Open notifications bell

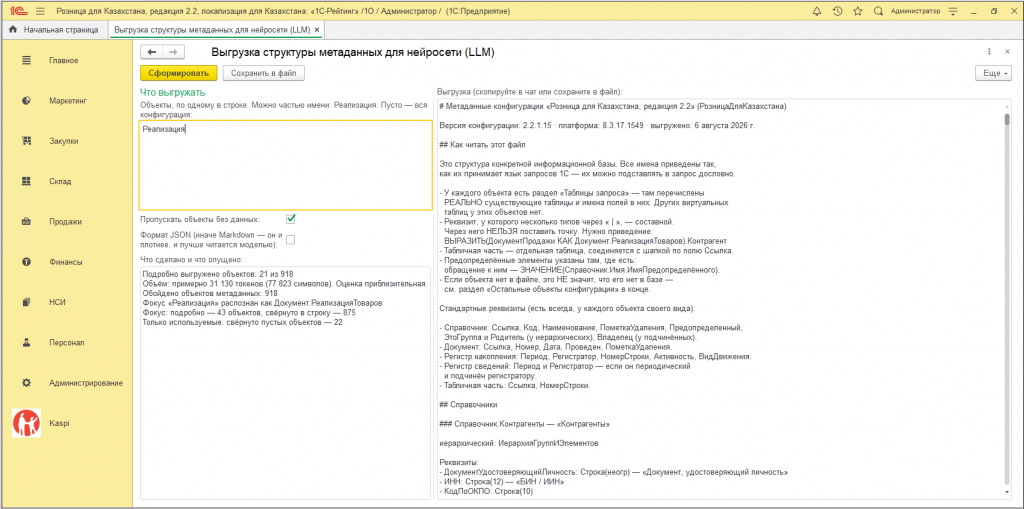click(x=816, y=11)
